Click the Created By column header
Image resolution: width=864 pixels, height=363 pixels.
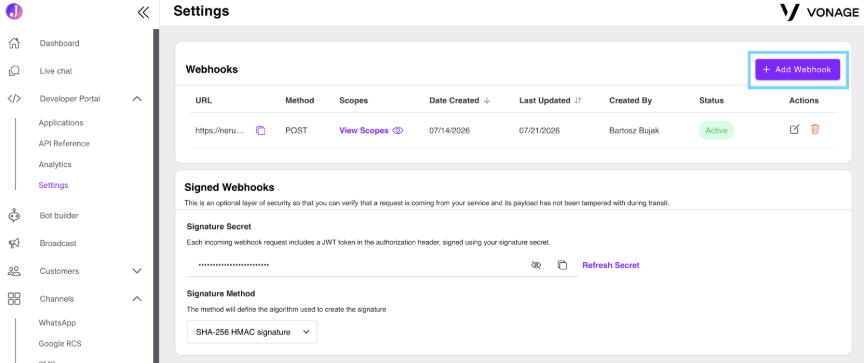tap(630, 101)
